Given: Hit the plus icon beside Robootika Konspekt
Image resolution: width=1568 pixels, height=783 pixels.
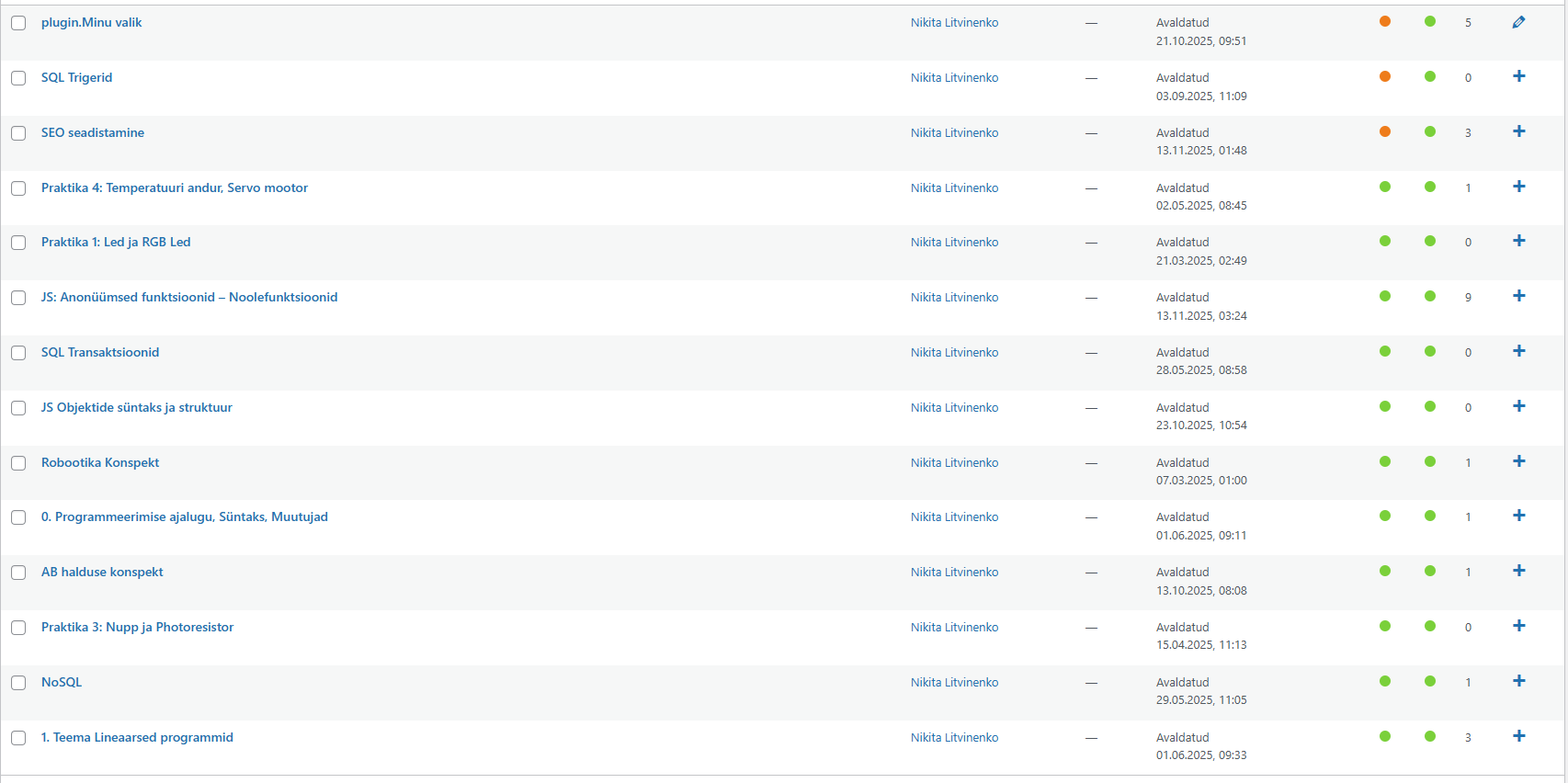Looking at the screenshot, I should [x=1518, y=461].
